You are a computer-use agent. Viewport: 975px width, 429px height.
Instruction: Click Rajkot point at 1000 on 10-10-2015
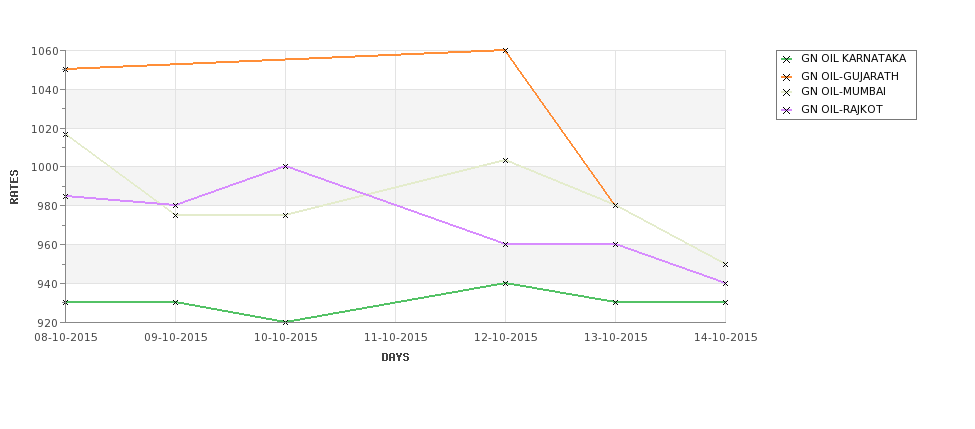(x=286, y=166)
